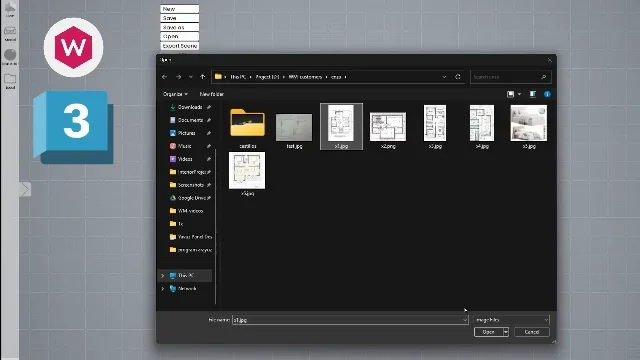Choose Save as from the file menu
The width and height of the screenshot is (640, 360).
pyautogui.click(x=180, y=27)
